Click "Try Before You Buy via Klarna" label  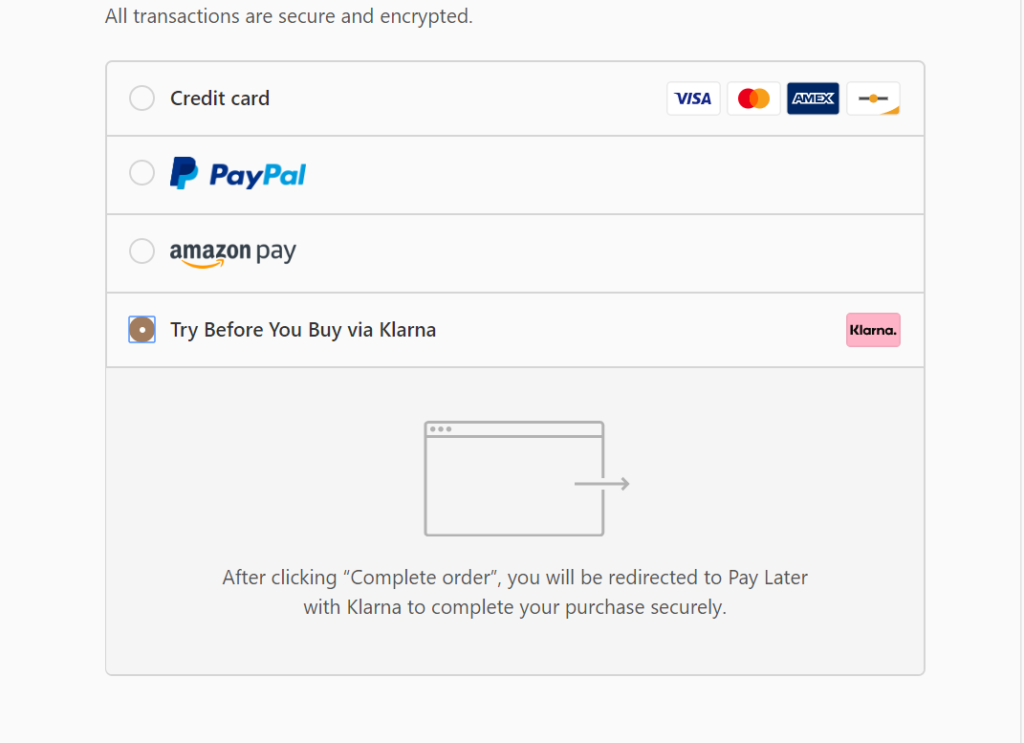[303, 330]
